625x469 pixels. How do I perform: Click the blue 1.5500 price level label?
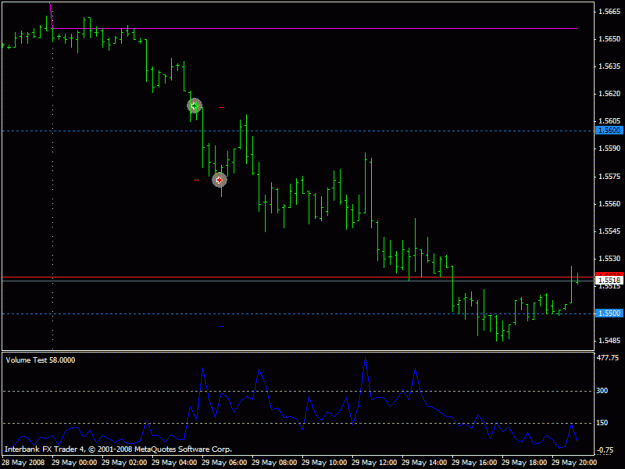point(609,313)
